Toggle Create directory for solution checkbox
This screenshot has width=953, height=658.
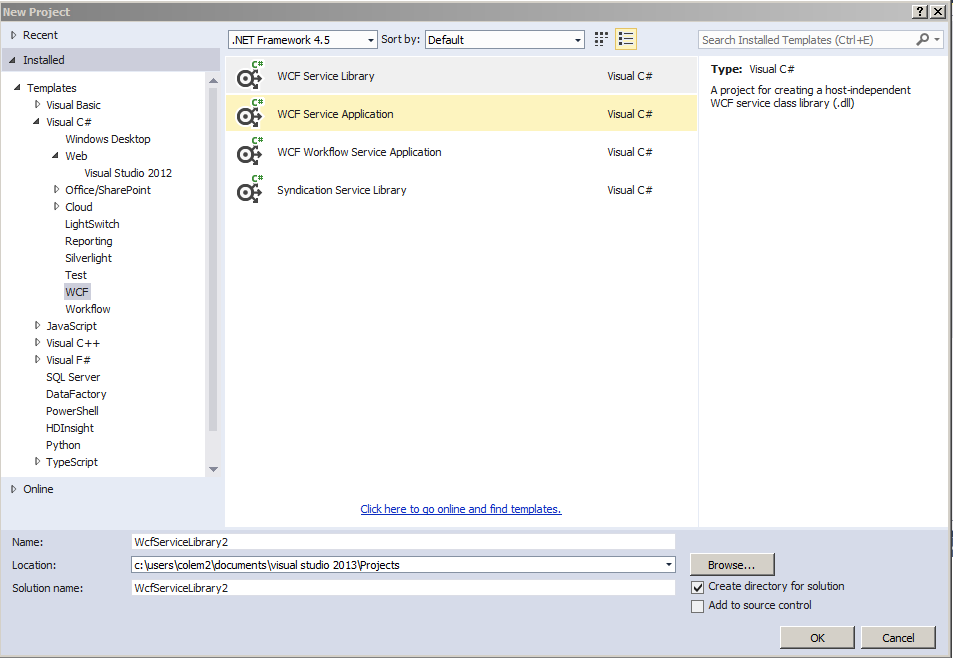pyautogui.click(x=698, y=587)
